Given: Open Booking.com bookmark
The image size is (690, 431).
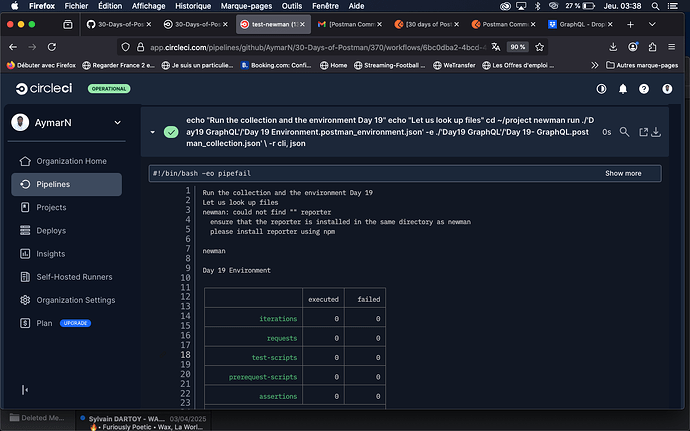Looking at the screenshot, I should (276, 65).
